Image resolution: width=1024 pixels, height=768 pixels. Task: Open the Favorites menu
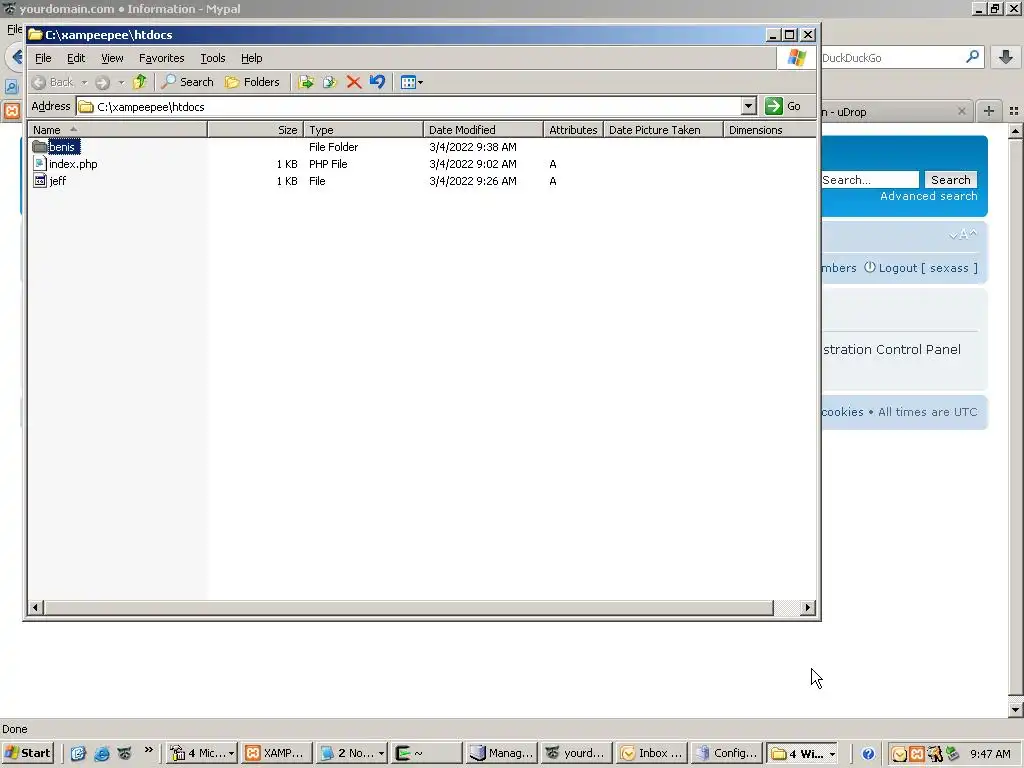[161, 58]
